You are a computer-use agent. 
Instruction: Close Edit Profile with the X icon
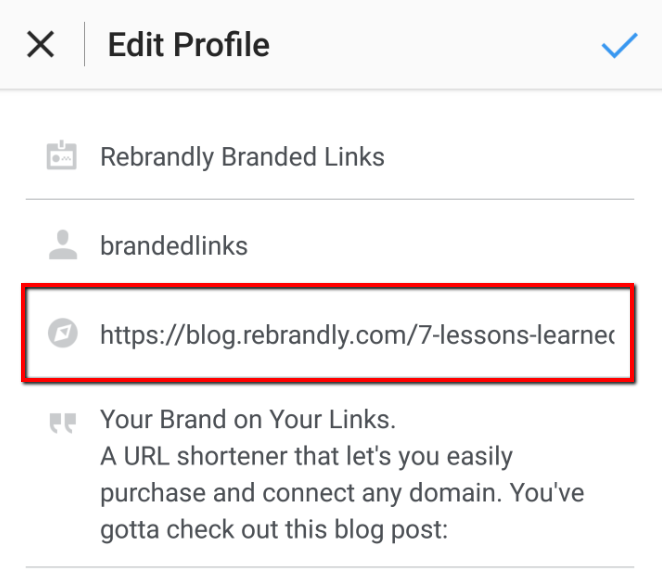coord(41,44)
